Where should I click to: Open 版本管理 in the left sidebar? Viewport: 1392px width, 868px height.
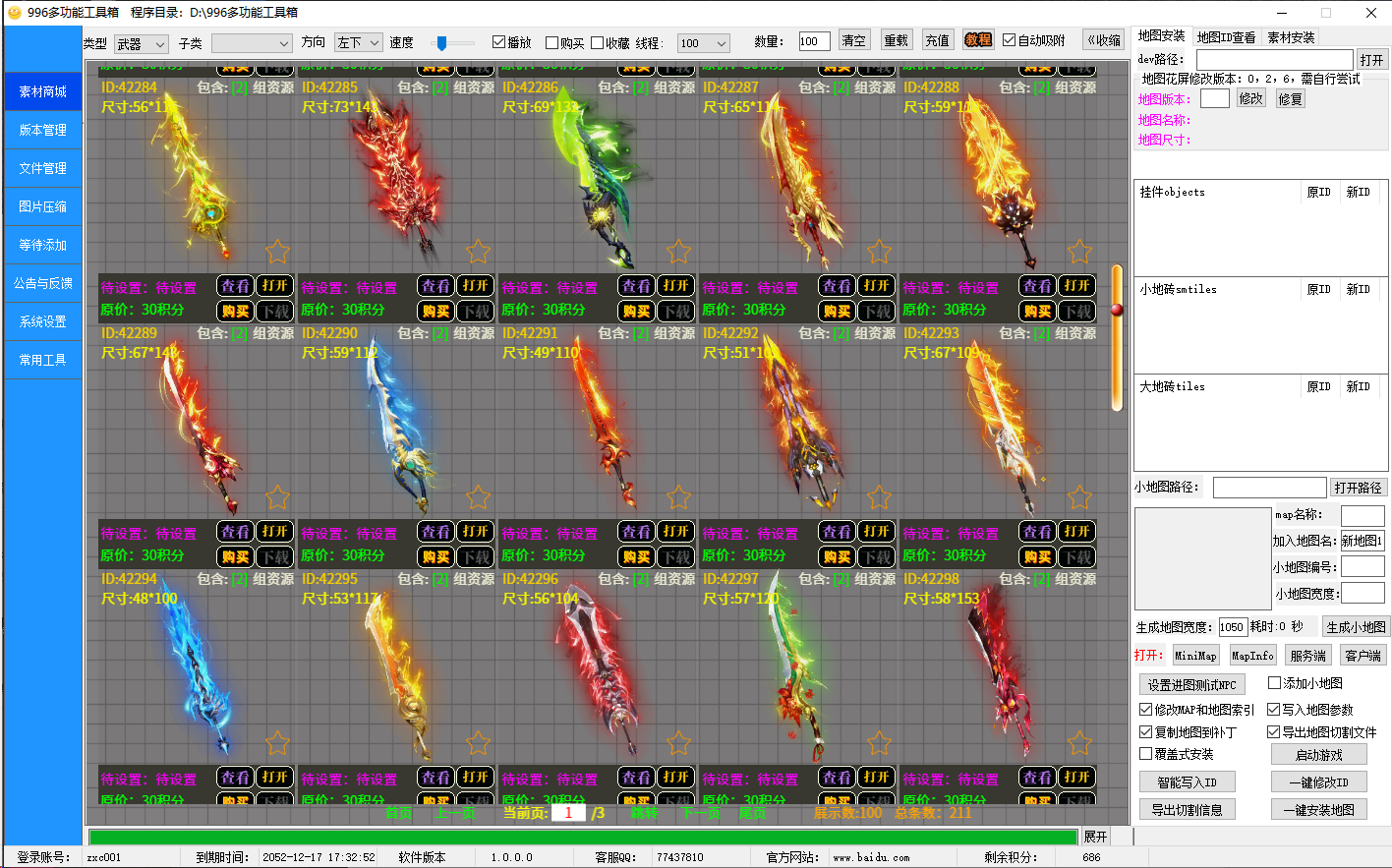pos(43,130)
